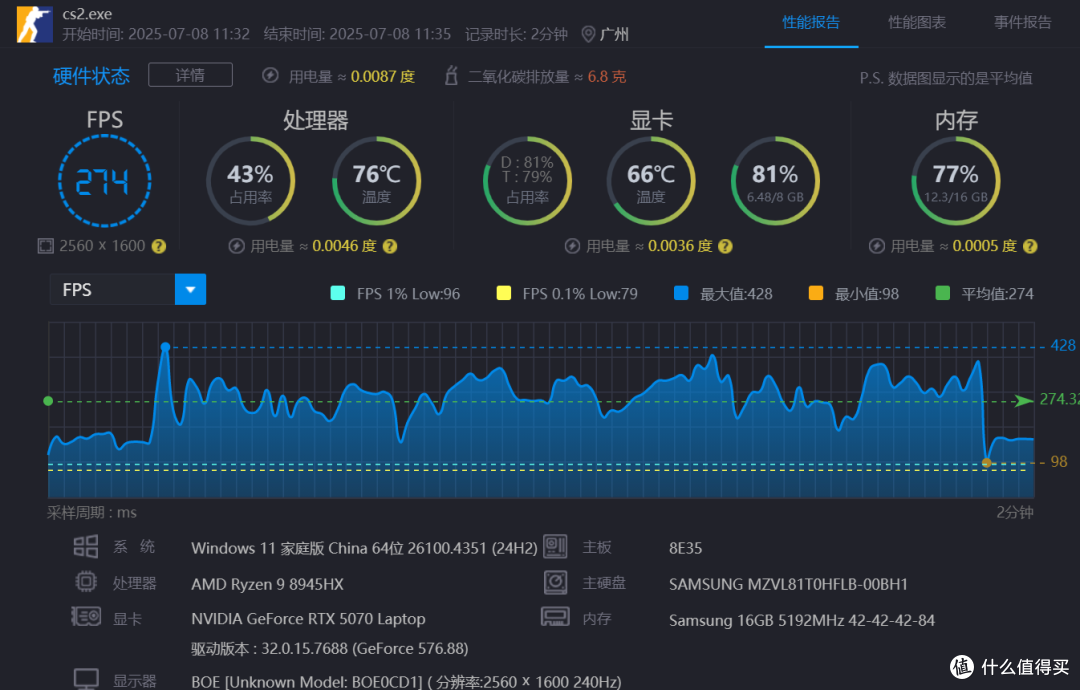
Task: Click the power usage lightning icon beside 0.0087 度
Action: coord(270,76)
